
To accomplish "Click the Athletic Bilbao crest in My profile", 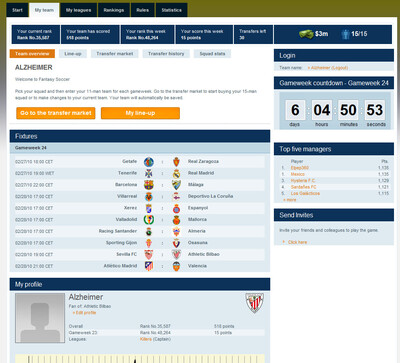I will click(255, 303).
